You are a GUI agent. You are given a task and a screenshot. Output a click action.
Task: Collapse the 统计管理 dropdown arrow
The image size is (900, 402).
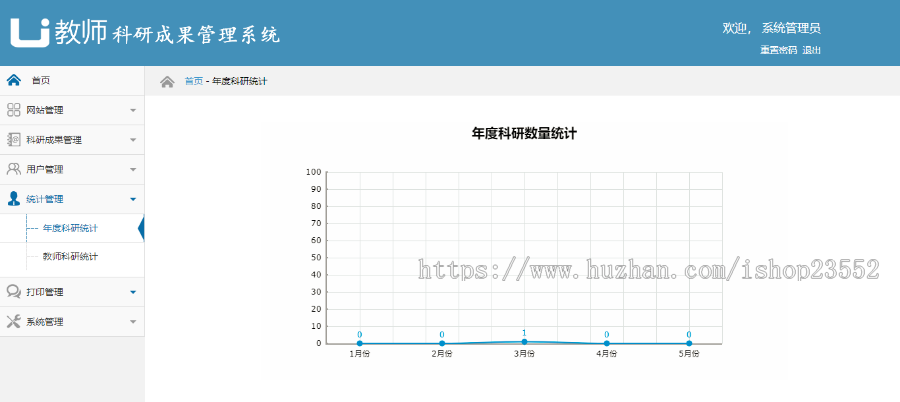click(133, 199)
